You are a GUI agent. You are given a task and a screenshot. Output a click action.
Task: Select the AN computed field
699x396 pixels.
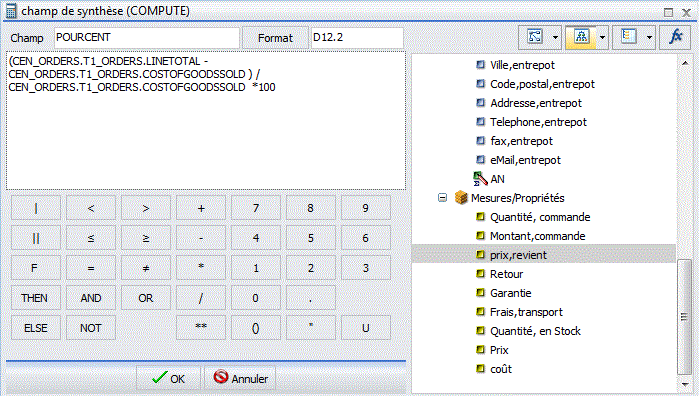[497, 179]
